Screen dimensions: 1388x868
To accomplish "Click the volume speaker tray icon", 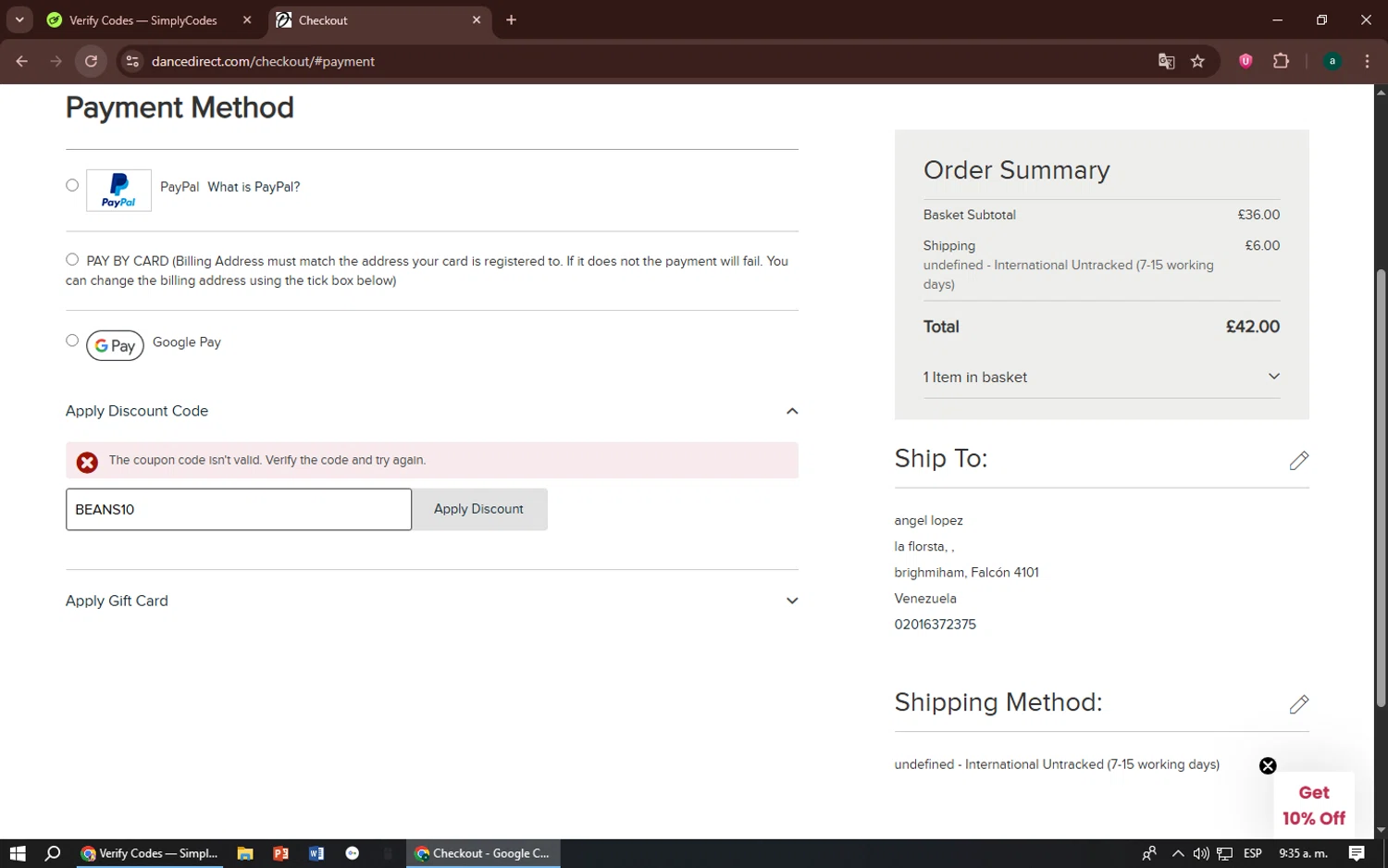I will [1201, 853].
